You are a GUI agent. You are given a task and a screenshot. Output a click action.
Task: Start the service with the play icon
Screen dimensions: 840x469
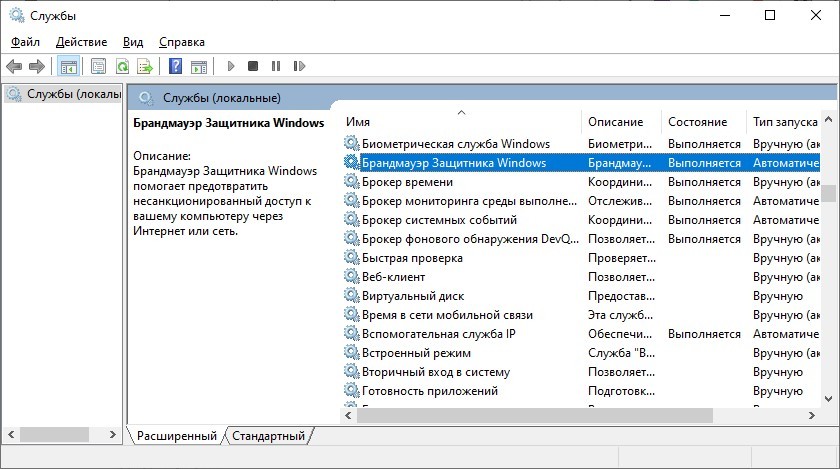pos(231,66)
